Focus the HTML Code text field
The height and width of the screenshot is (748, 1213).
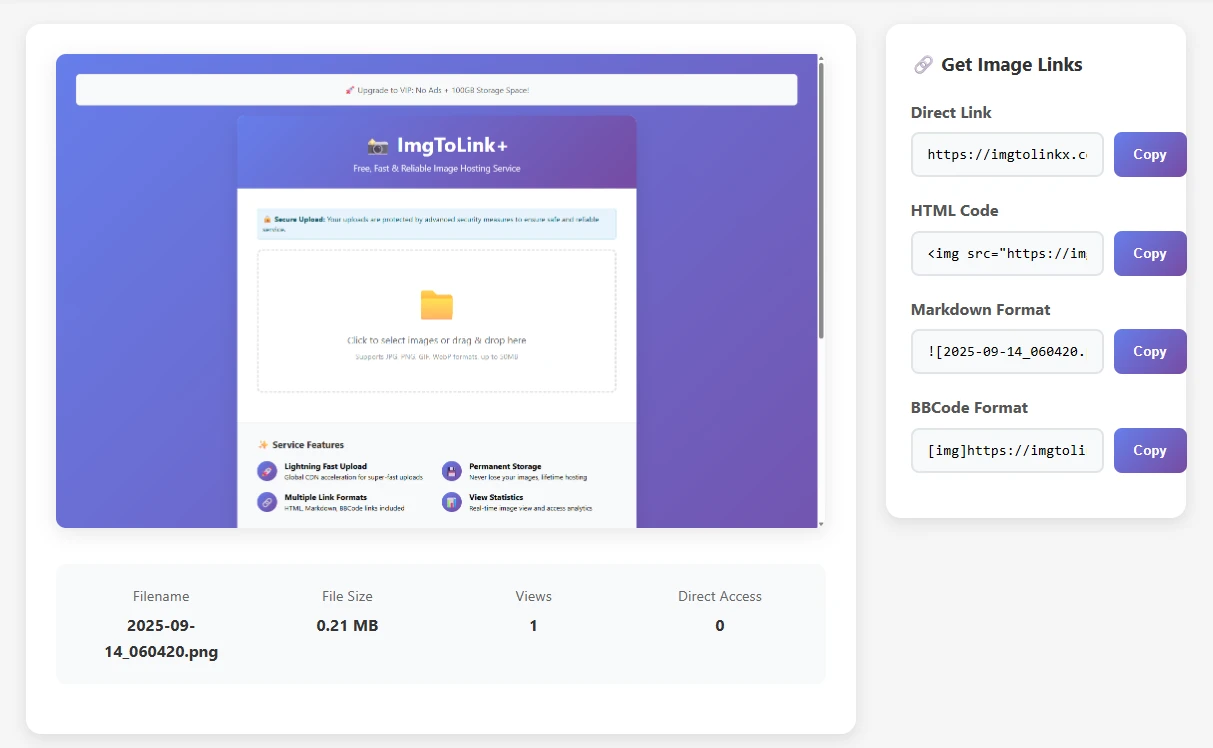(1007, 253)
